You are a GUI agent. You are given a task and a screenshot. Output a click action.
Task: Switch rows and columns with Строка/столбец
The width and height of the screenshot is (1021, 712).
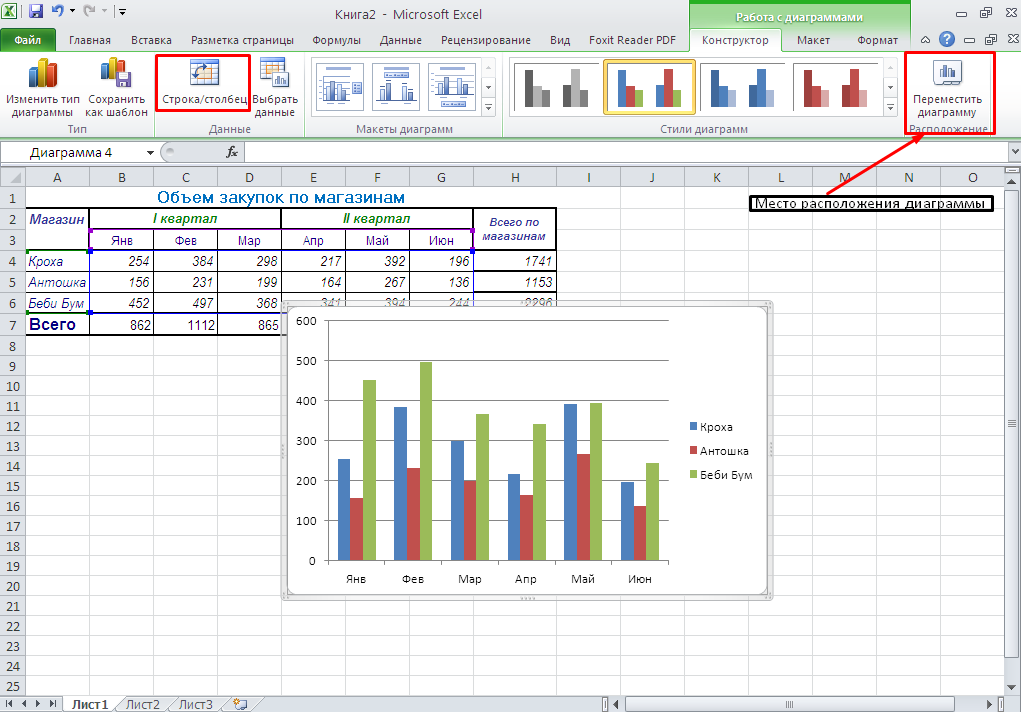[203, 74]
